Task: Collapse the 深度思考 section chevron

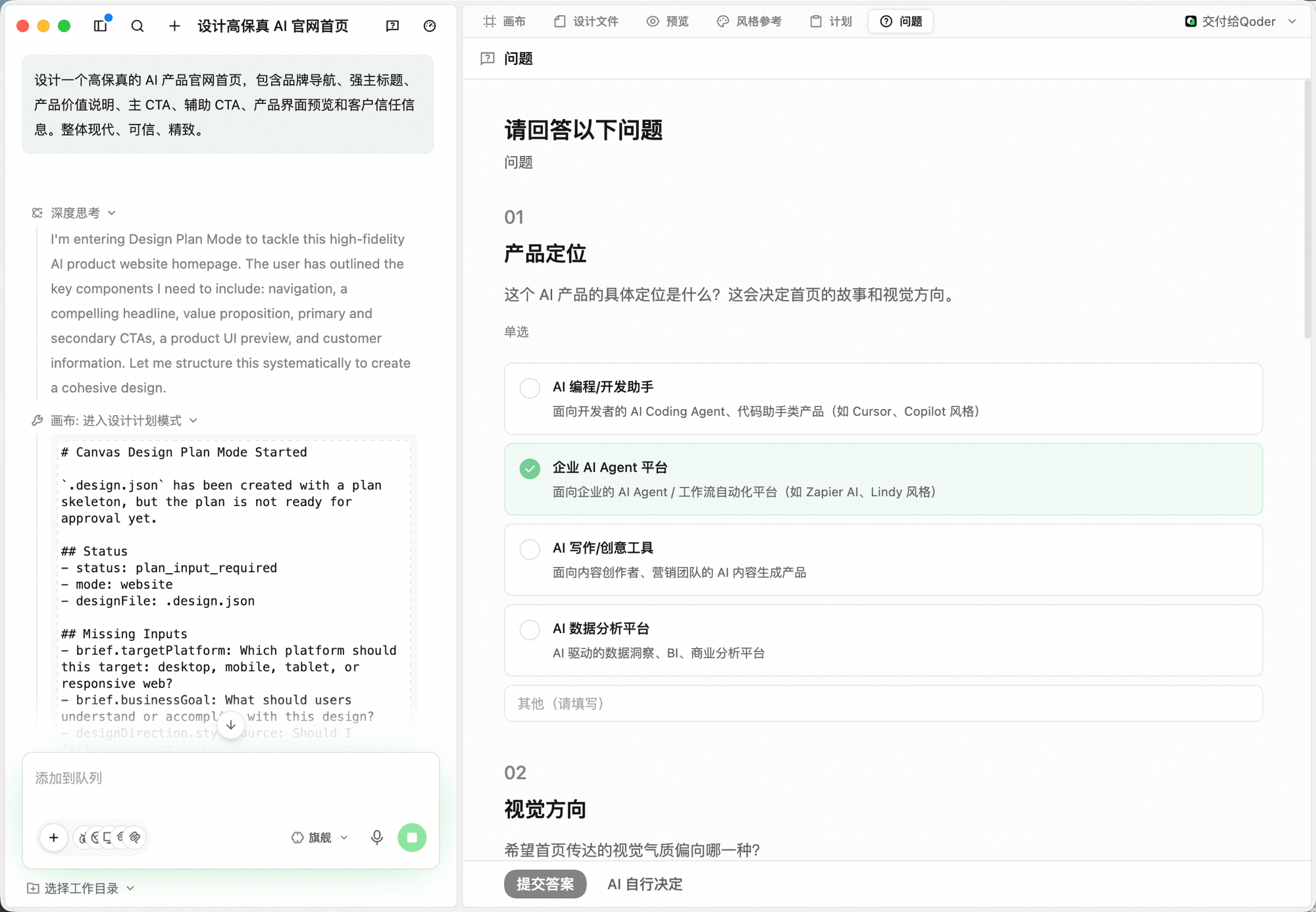Action: 112,213
